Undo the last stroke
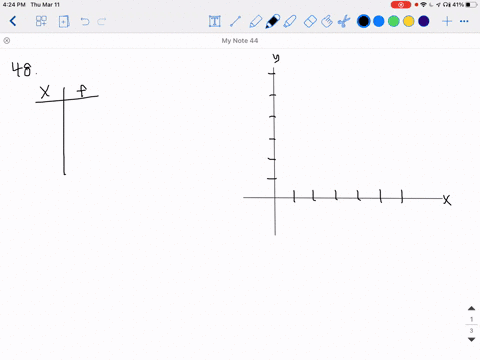 [85, 22]
